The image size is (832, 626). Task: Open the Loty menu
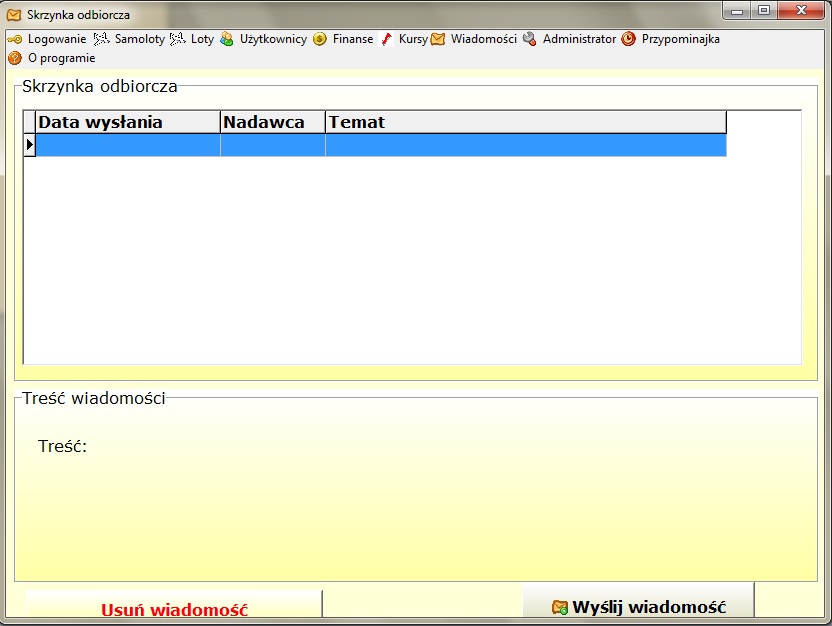[x=202, y=39]
